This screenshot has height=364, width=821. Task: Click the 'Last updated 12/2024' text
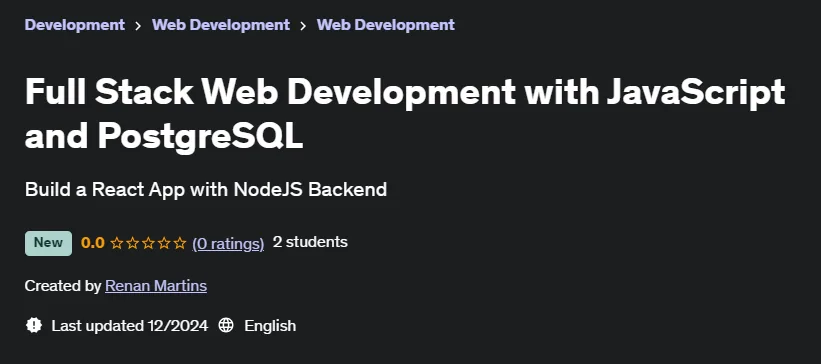130,326
